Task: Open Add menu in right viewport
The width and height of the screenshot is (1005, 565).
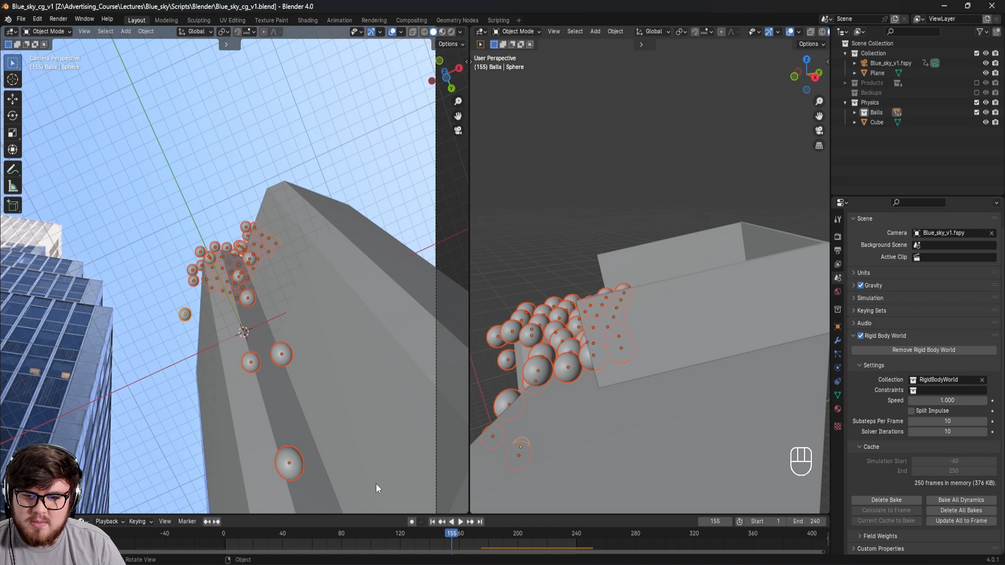Action: [x=595, y=31]
